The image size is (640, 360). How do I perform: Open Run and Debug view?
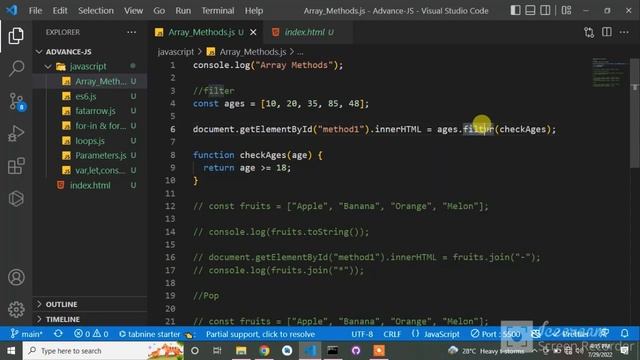click(16, 133)
